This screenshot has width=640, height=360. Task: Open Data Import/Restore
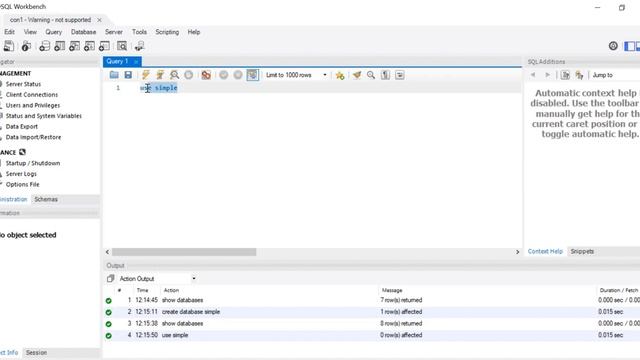pyautogui.click(x=33, y=137)
